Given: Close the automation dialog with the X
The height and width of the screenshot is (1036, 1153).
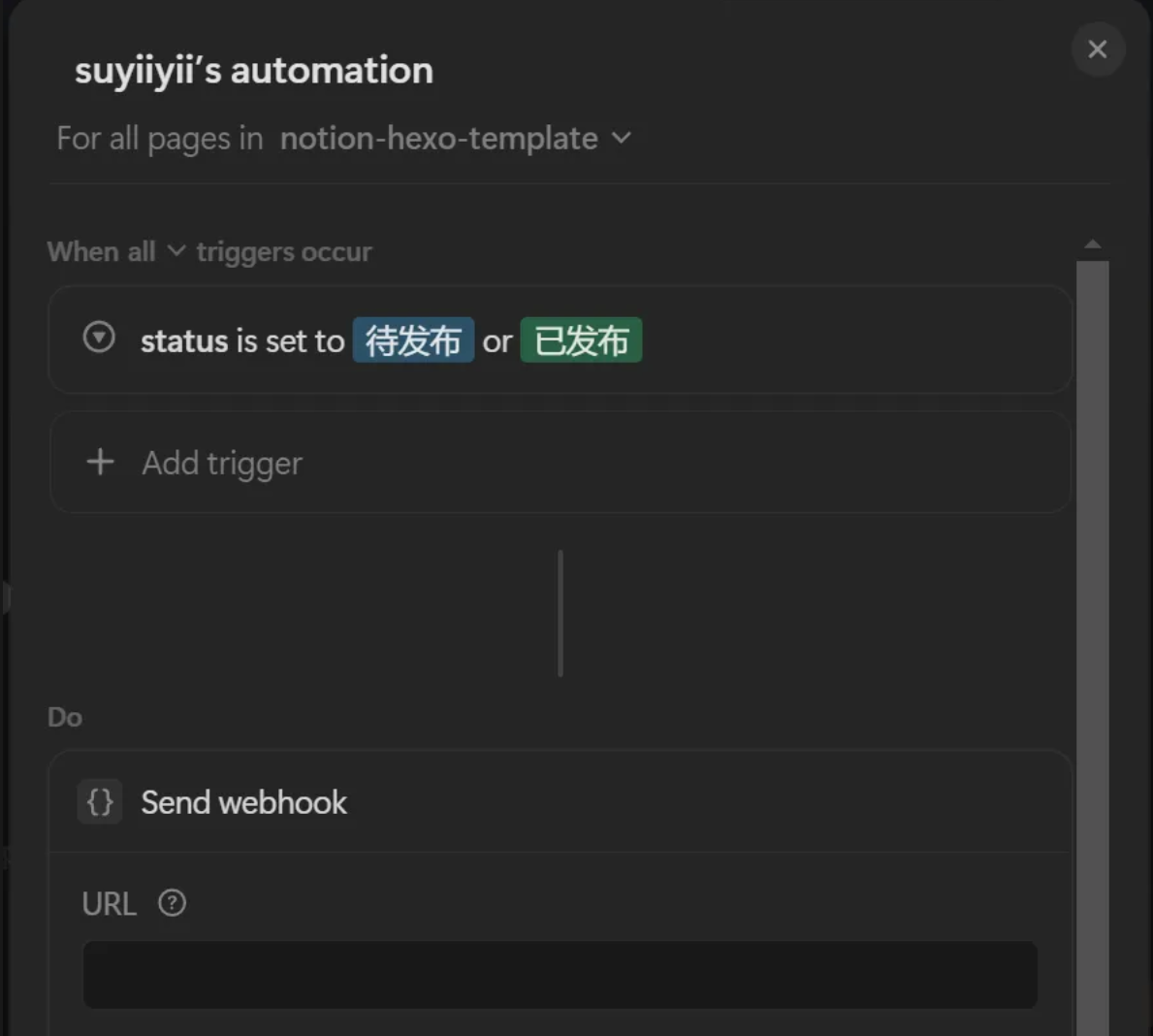Looking at the screenshot, I should pyautogui.click(x=1097, y=49).
